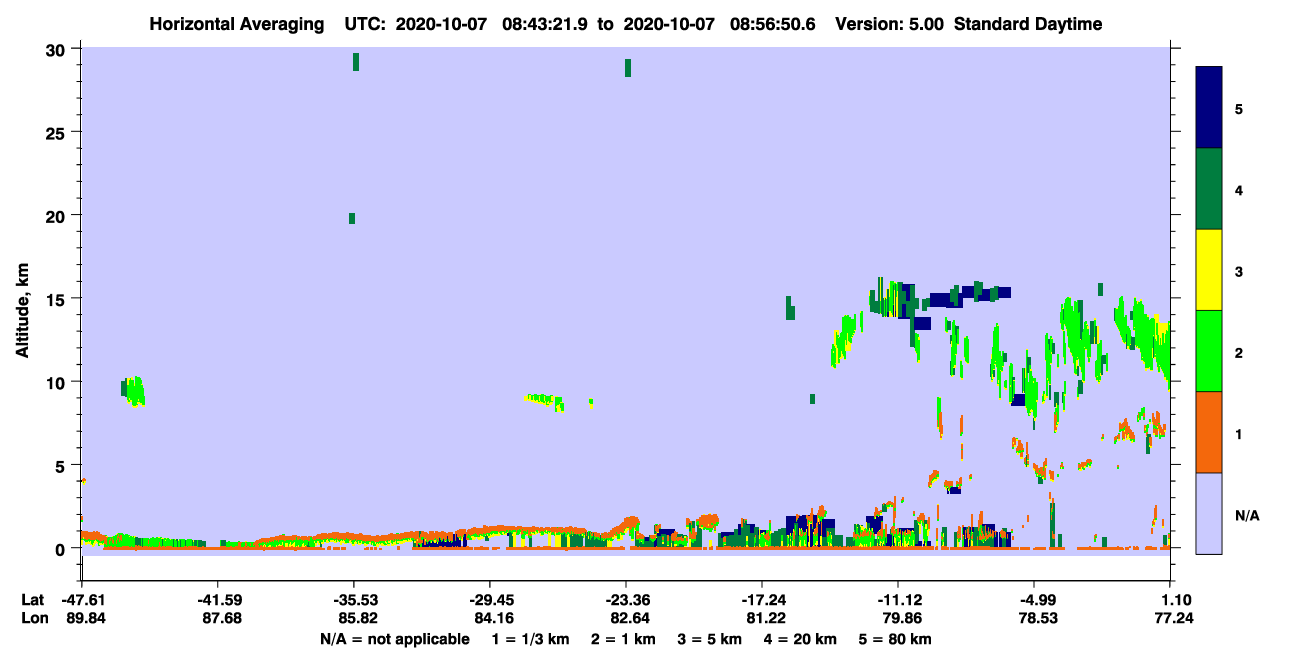Click the altitude tick label 30

pyautogui.click(x=57, y=50)
